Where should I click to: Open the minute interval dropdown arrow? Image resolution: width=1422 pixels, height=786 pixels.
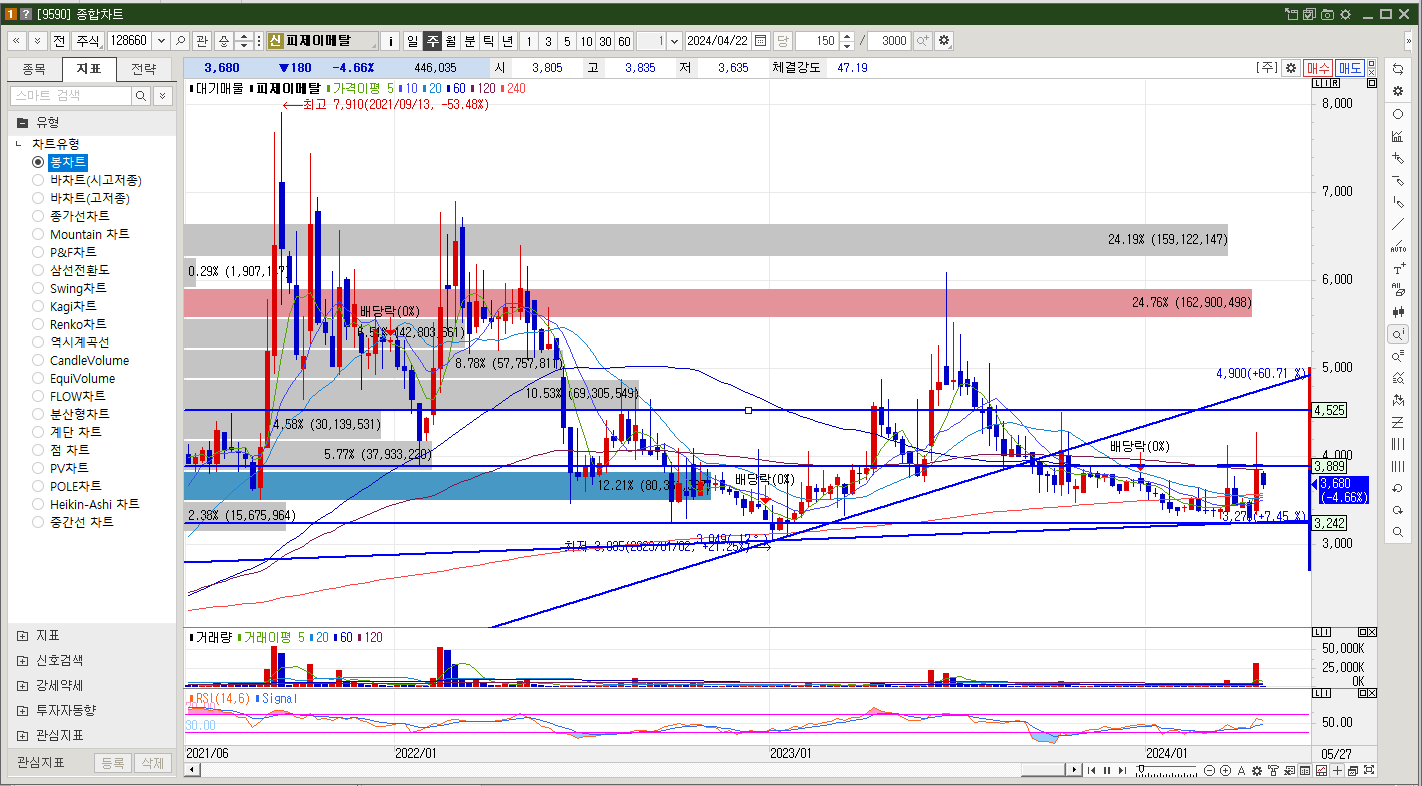pyautogui.click(x=674, y=41)
